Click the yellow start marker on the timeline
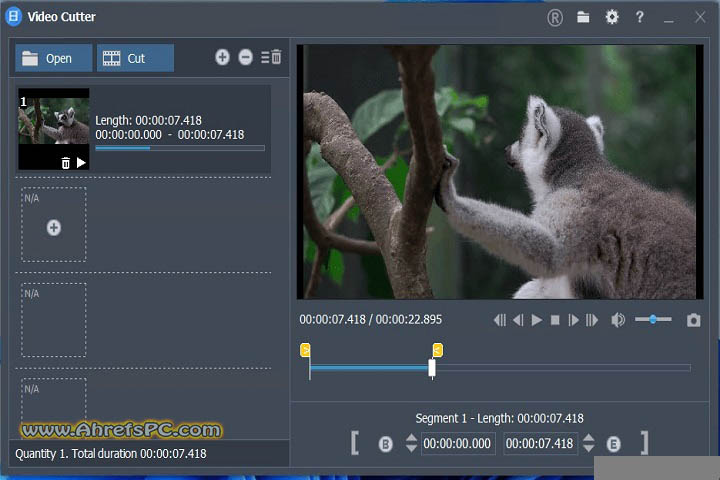720x480 pixels. tap(305, 350)
